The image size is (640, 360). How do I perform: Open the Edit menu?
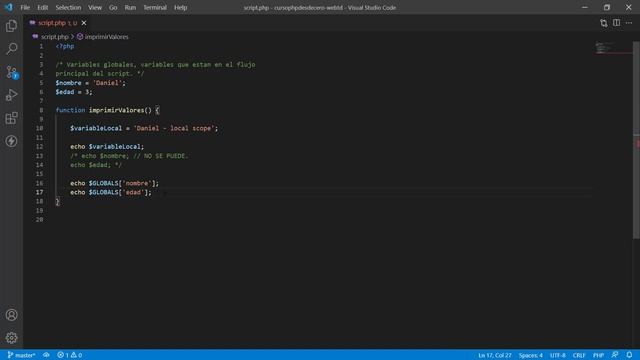pos(42,7)
